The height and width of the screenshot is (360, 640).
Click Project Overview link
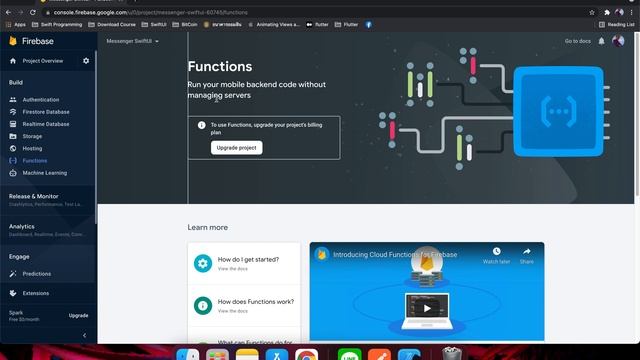(43, 61)
